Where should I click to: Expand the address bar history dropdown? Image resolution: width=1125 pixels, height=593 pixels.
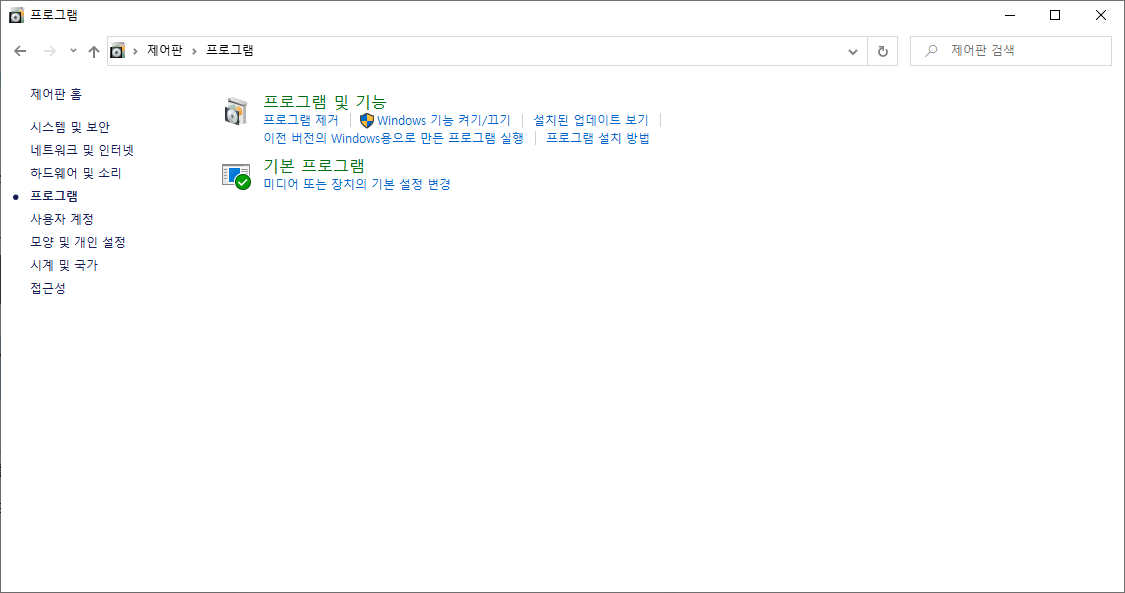pos(852,51)
